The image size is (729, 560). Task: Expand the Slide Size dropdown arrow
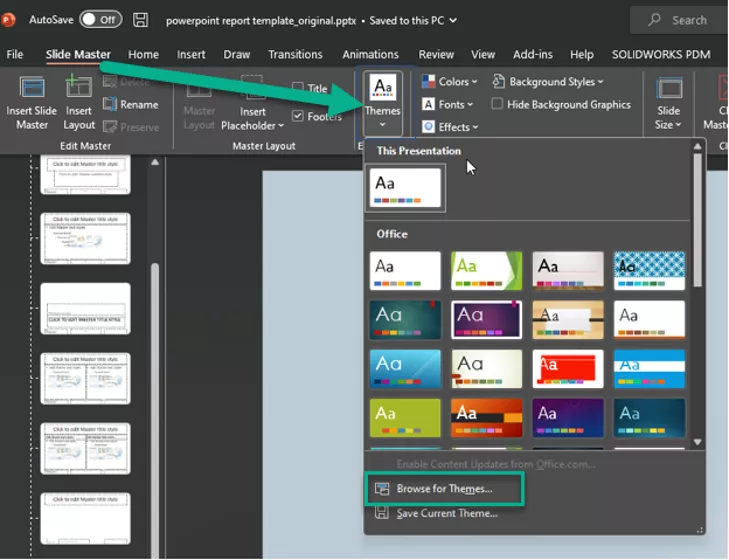pyautogui.click(x=678, y=125)
